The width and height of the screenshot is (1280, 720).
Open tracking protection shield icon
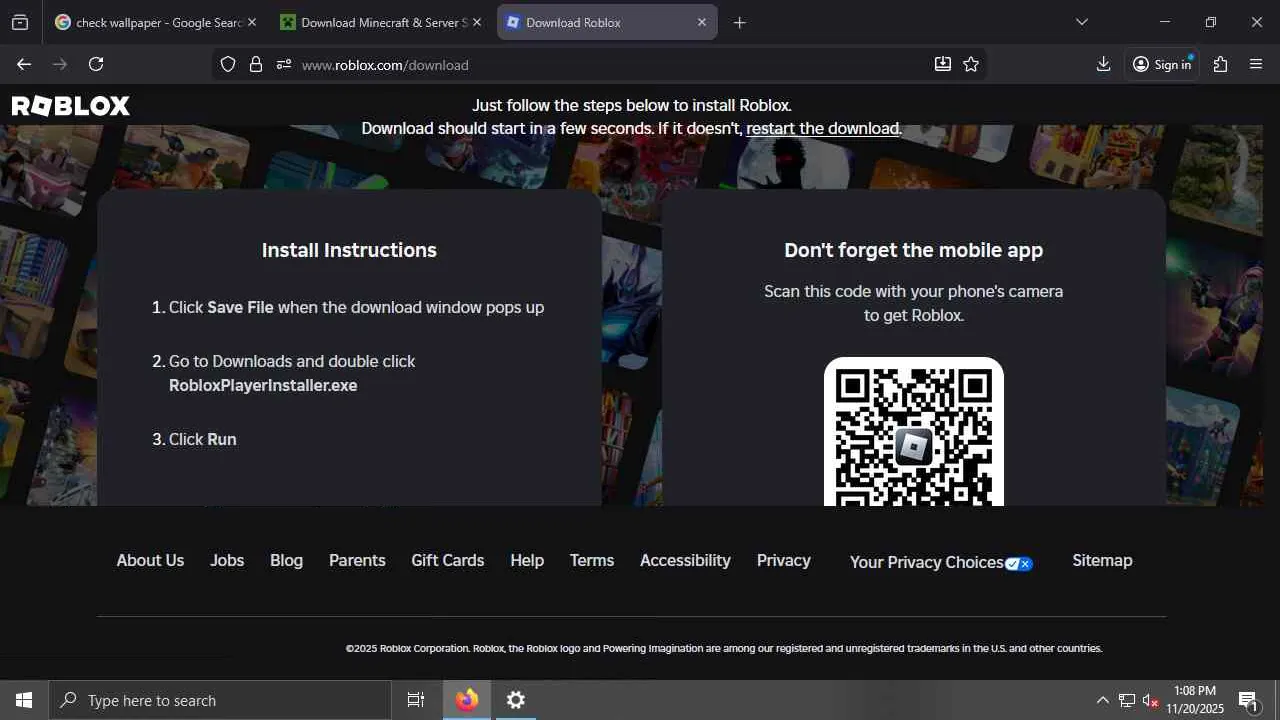click(228, 64)
